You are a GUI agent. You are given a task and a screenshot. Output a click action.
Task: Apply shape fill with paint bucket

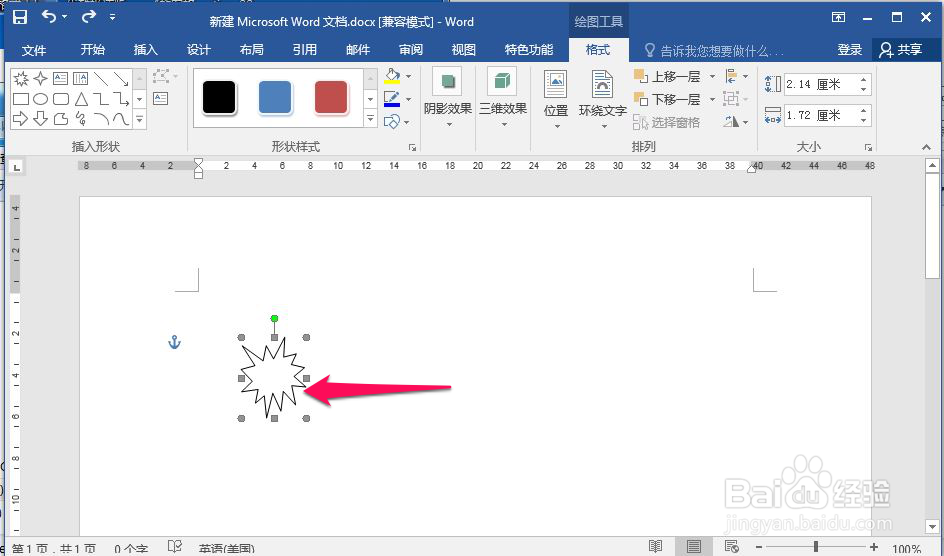click(x=392, y=76)
